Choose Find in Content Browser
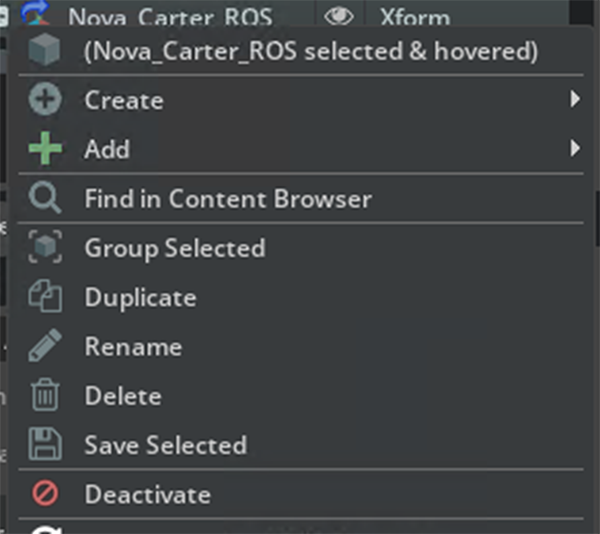600x534 pixels. (228, 199)
